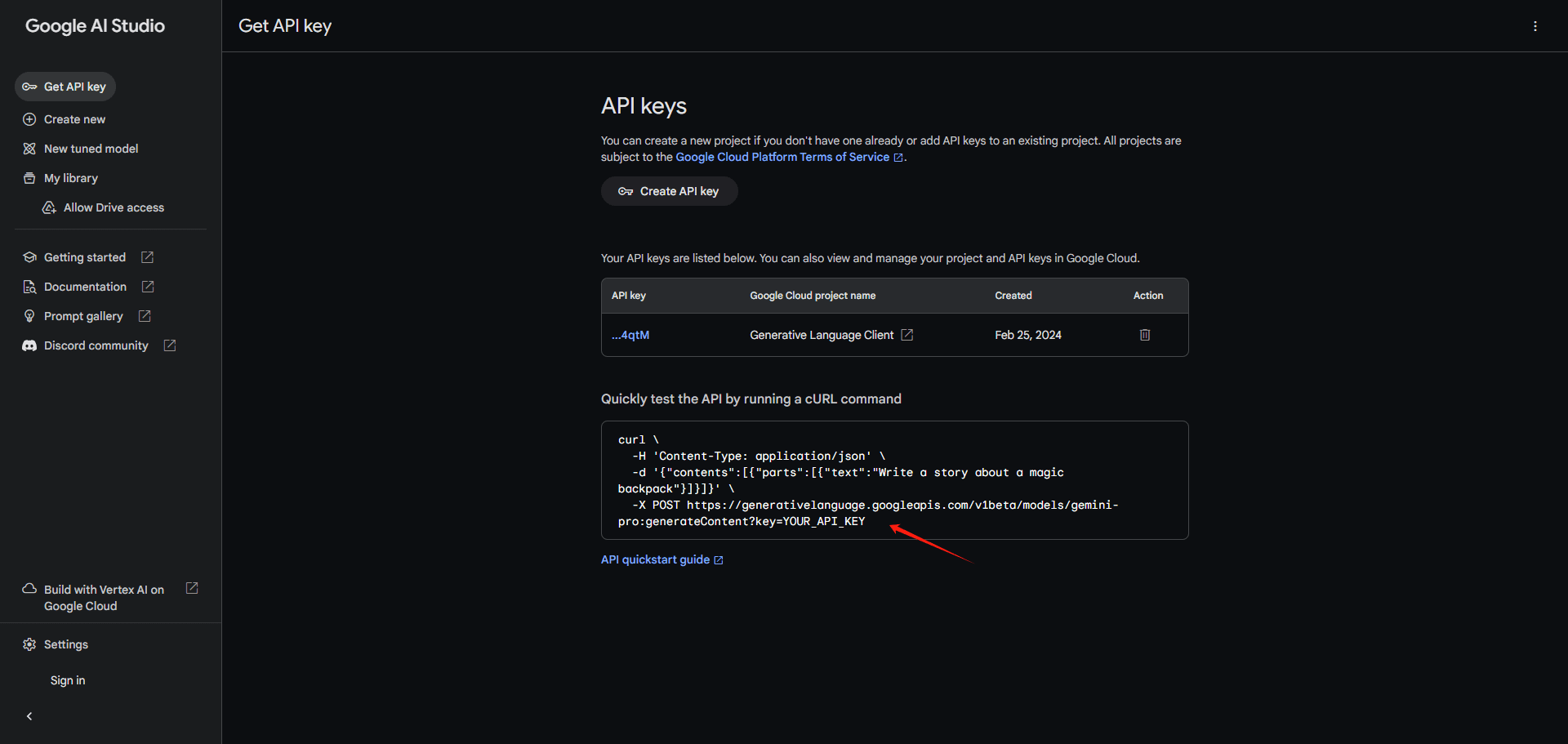Screen dimensions: 1568x744
Task: Click the Generative Language Client project name
Action: tap(822, 335)
